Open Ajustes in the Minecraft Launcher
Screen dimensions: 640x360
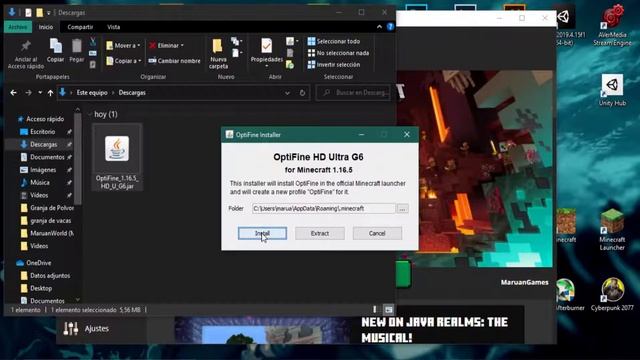(87, 328)
